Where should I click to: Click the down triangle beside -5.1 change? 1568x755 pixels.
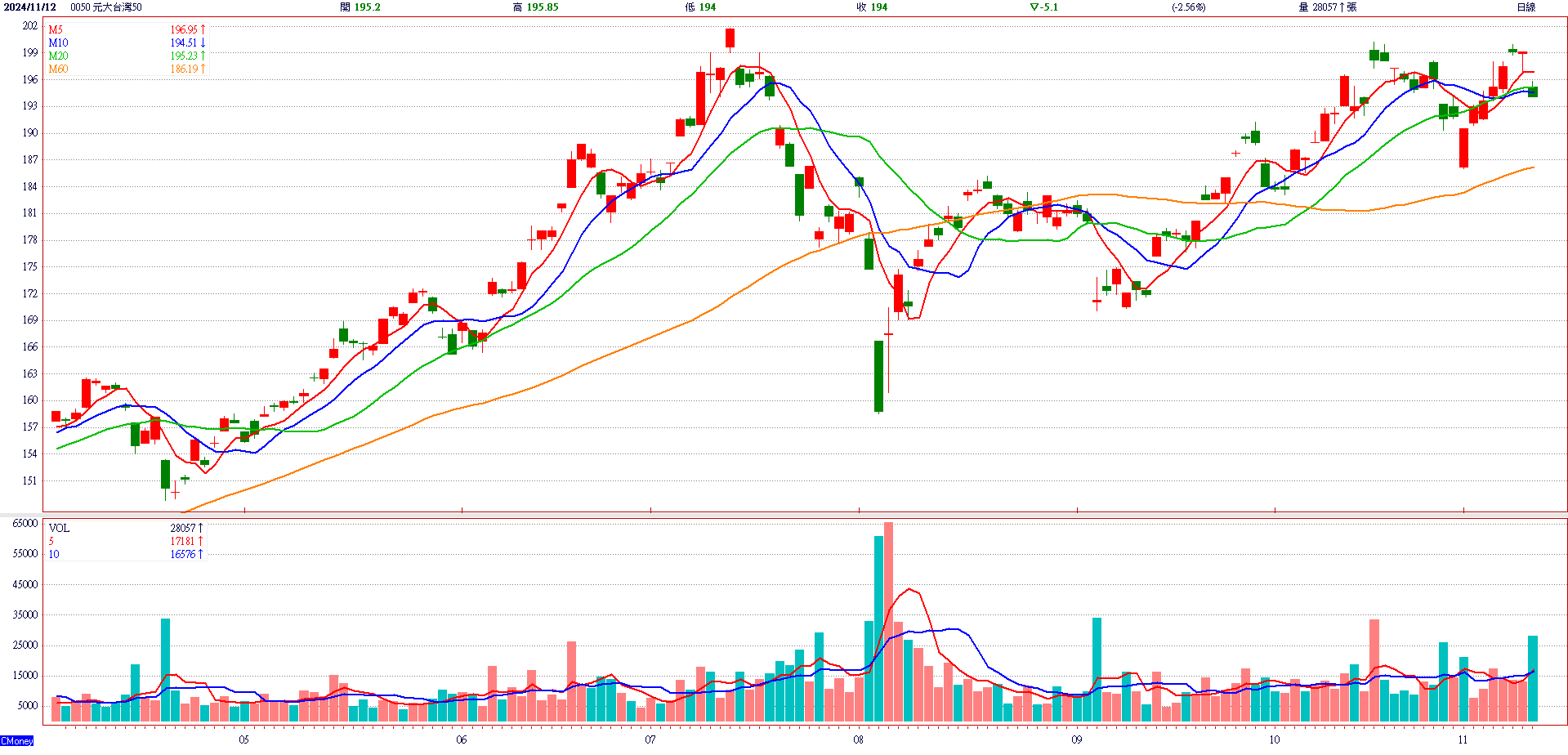pos(1034,7)
